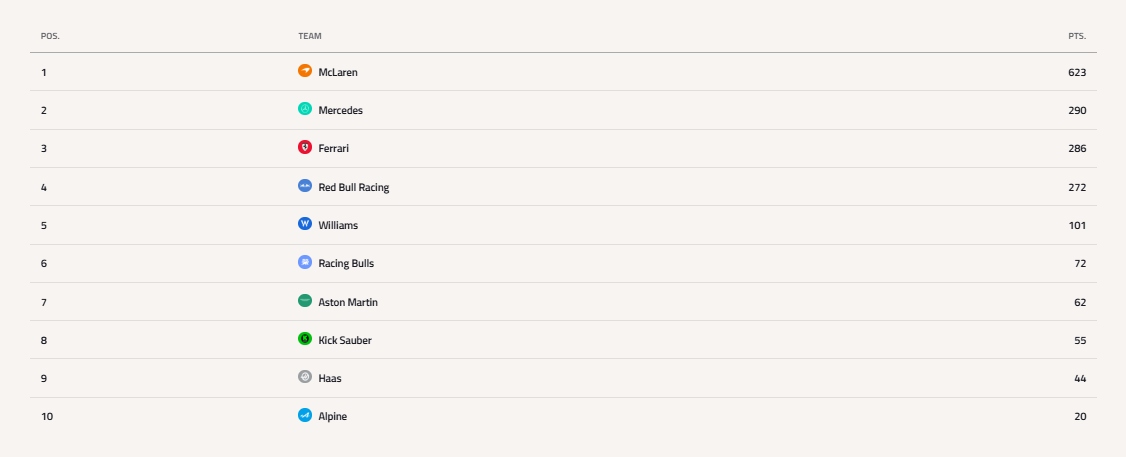Click the Kick Sauber logo icon
The image size is (1126, 457).
click(305, 339)
